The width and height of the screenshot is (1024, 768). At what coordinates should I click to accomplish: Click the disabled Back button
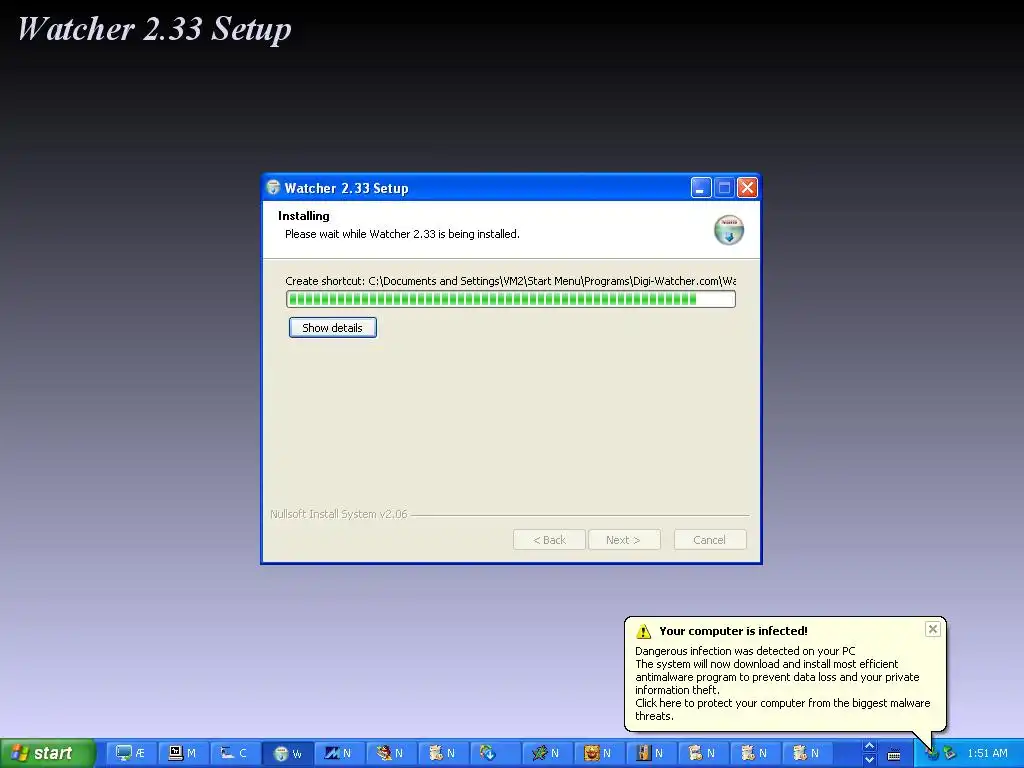549,540
